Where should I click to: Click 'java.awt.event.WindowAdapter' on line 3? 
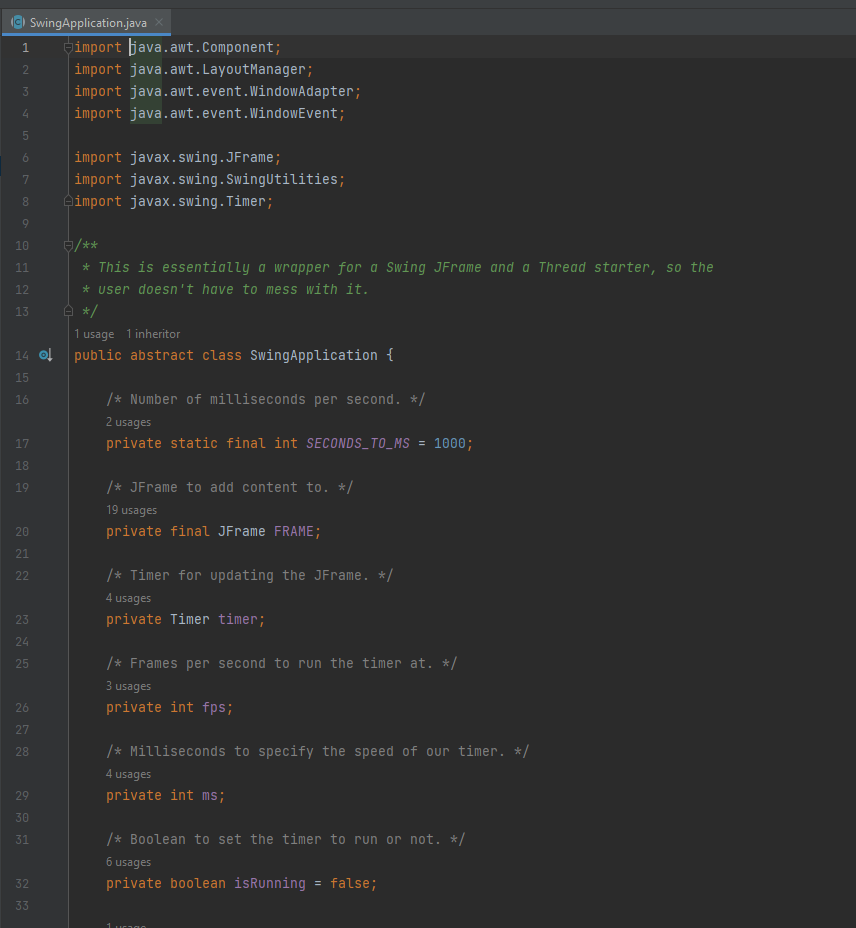[242, 91]
